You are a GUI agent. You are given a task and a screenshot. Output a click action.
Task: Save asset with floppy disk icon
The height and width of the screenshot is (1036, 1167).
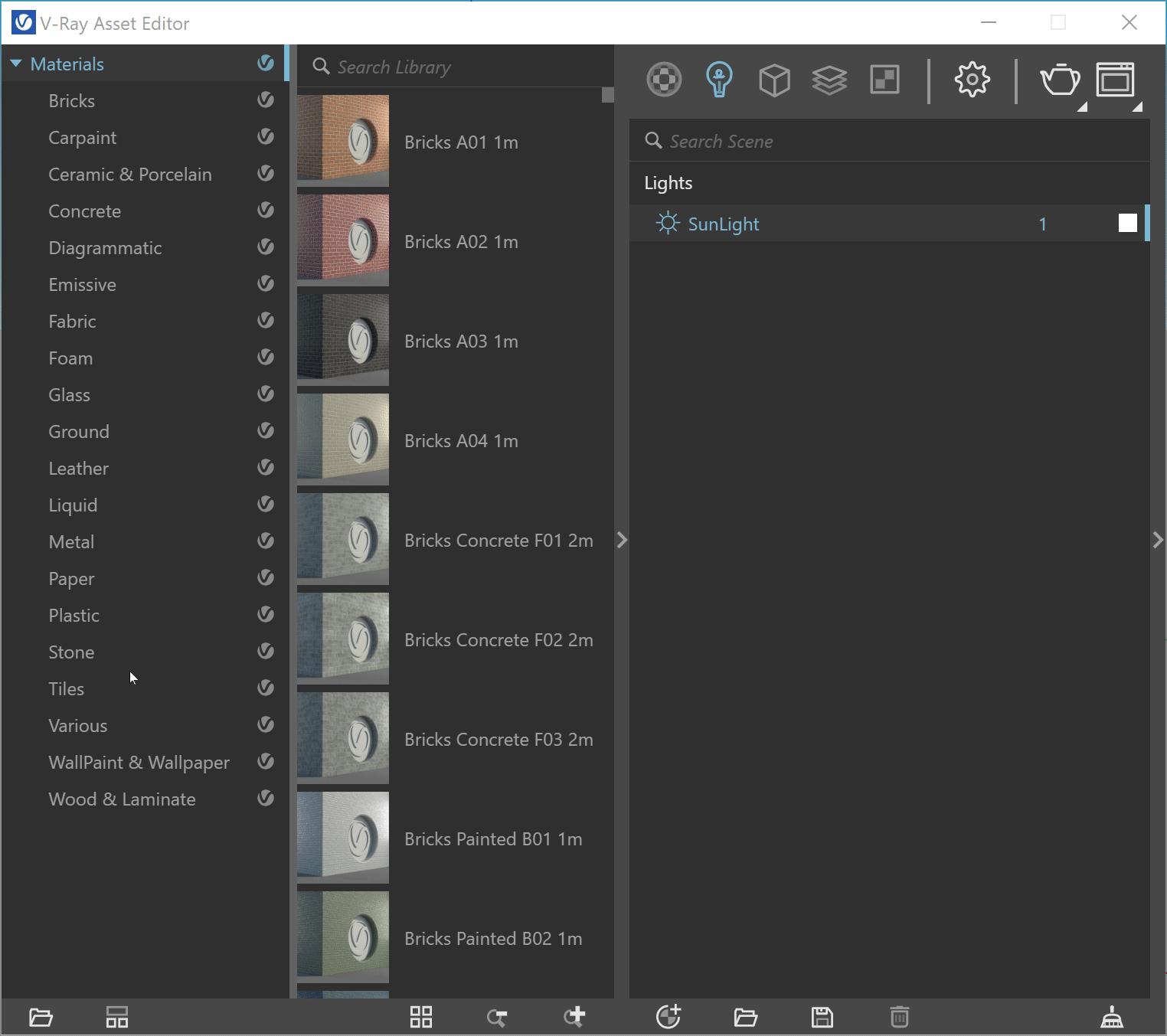point(822,1017)
